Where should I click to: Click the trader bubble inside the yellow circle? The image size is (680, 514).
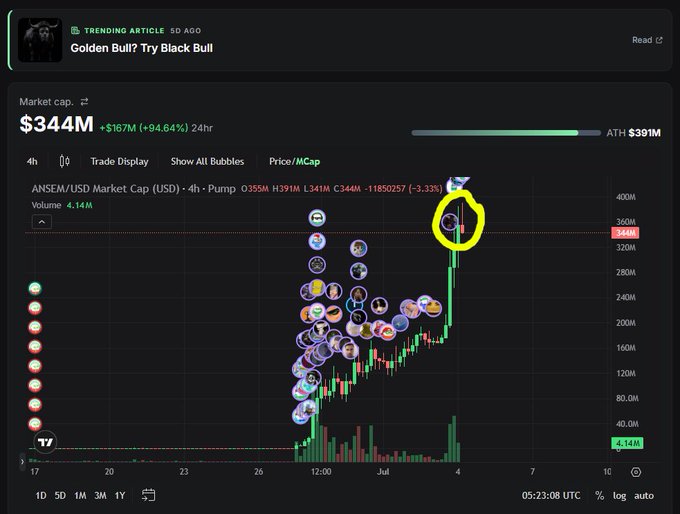point(450,221)
